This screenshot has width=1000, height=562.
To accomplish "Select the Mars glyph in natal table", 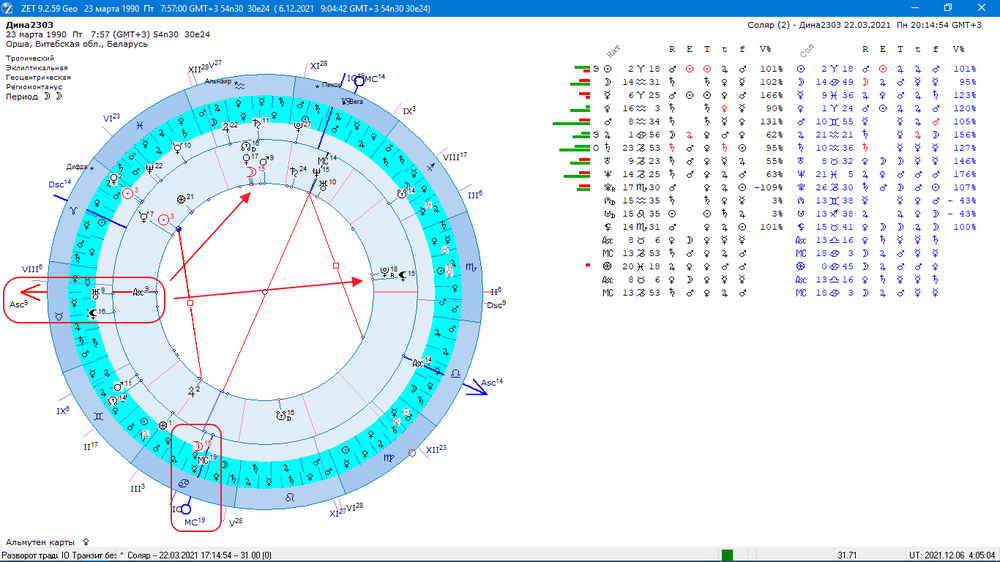I will tap(608, 122).
